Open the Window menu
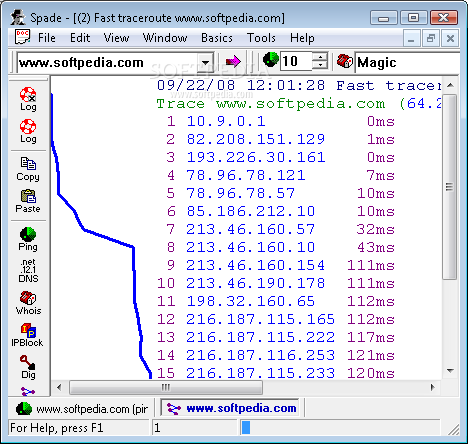Image resolution: width=468 pixels, height=444 pixels. 165,38
